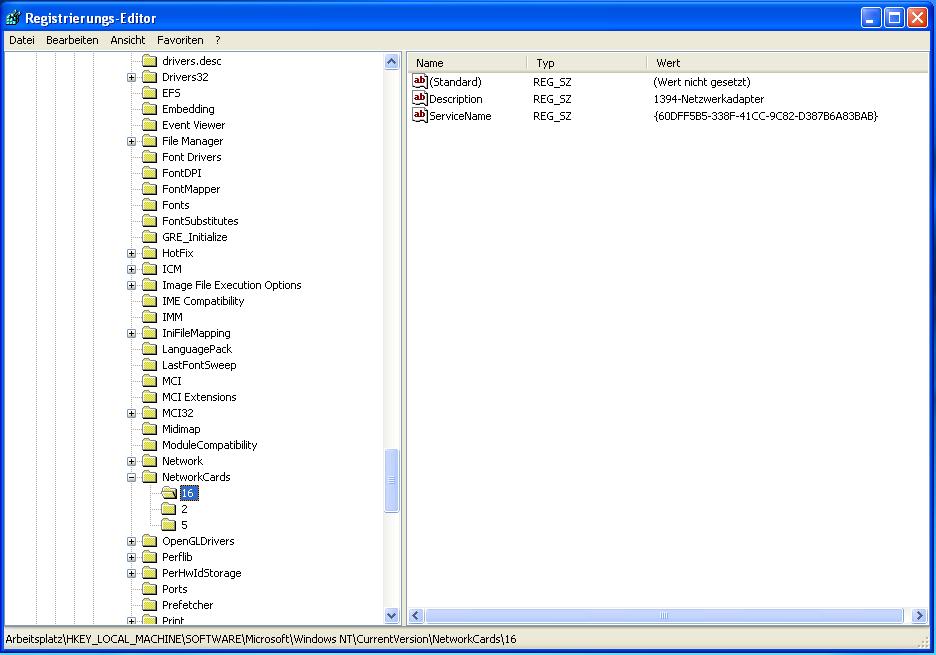Click the drivers.desc folder icon

click(149, 61)
